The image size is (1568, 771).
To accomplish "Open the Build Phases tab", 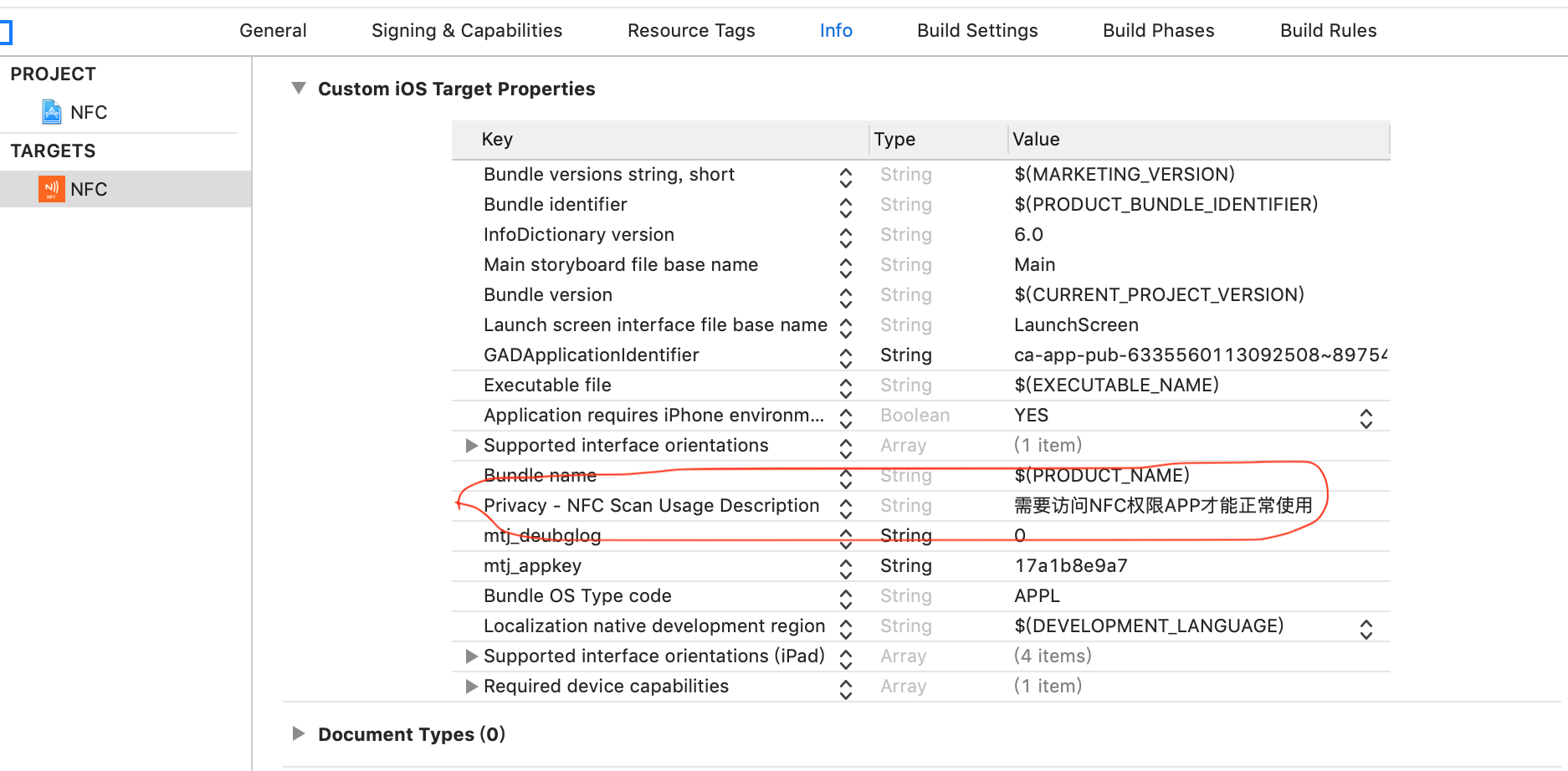I will pyautogui.click(x=1158, y=31).
